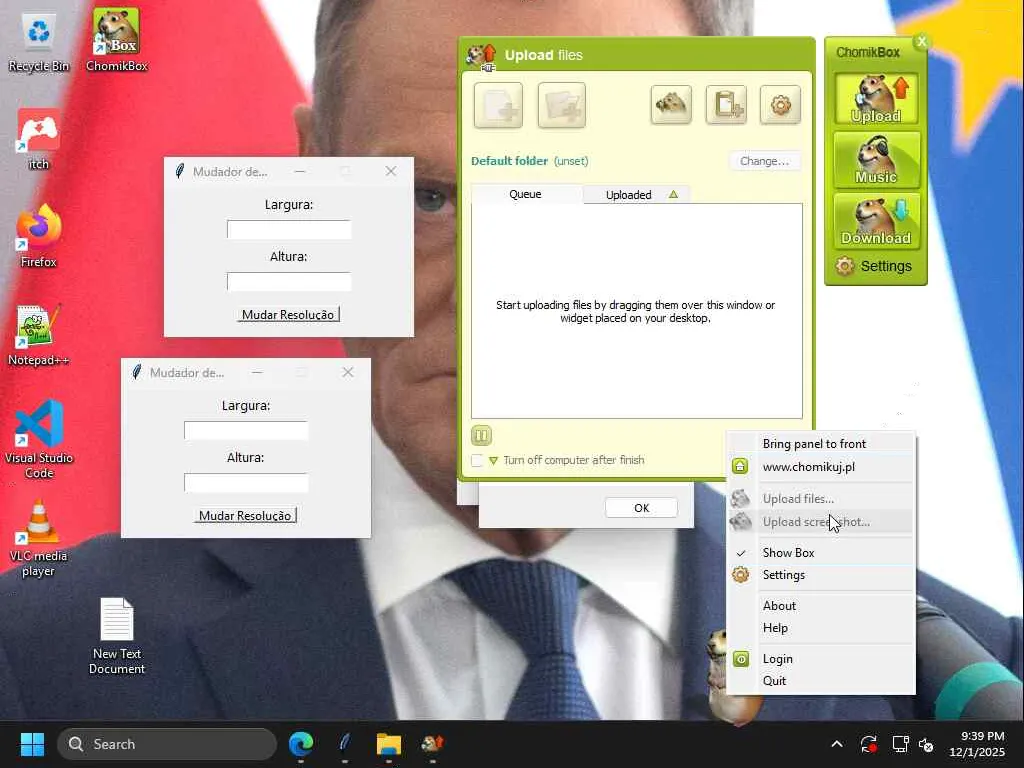Click Mudar Resolução button in upper Mudador window
Viewport: 1024px width, 768px height.
[288, 315]
